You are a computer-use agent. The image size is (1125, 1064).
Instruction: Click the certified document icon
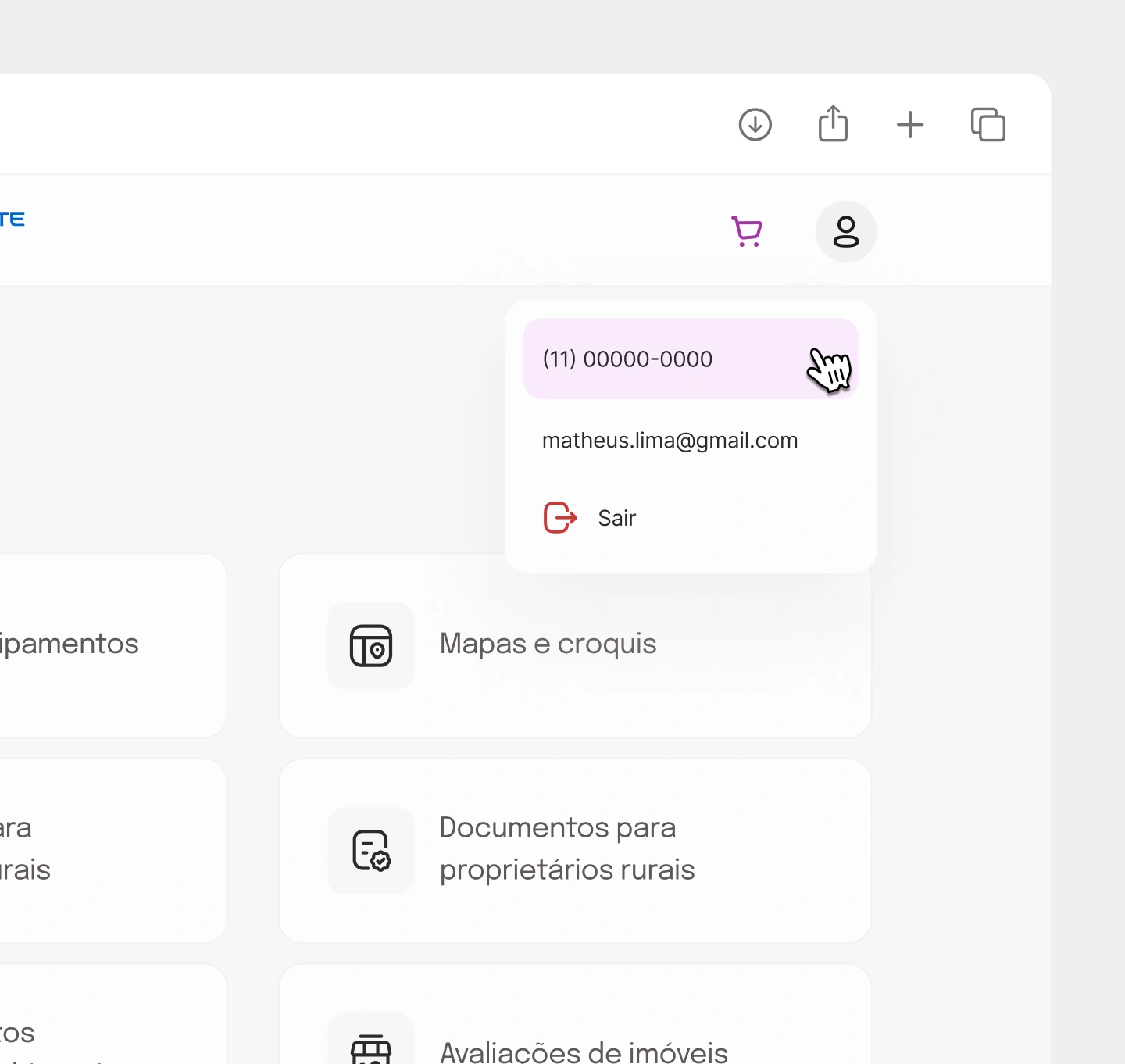tap(371, 851)
